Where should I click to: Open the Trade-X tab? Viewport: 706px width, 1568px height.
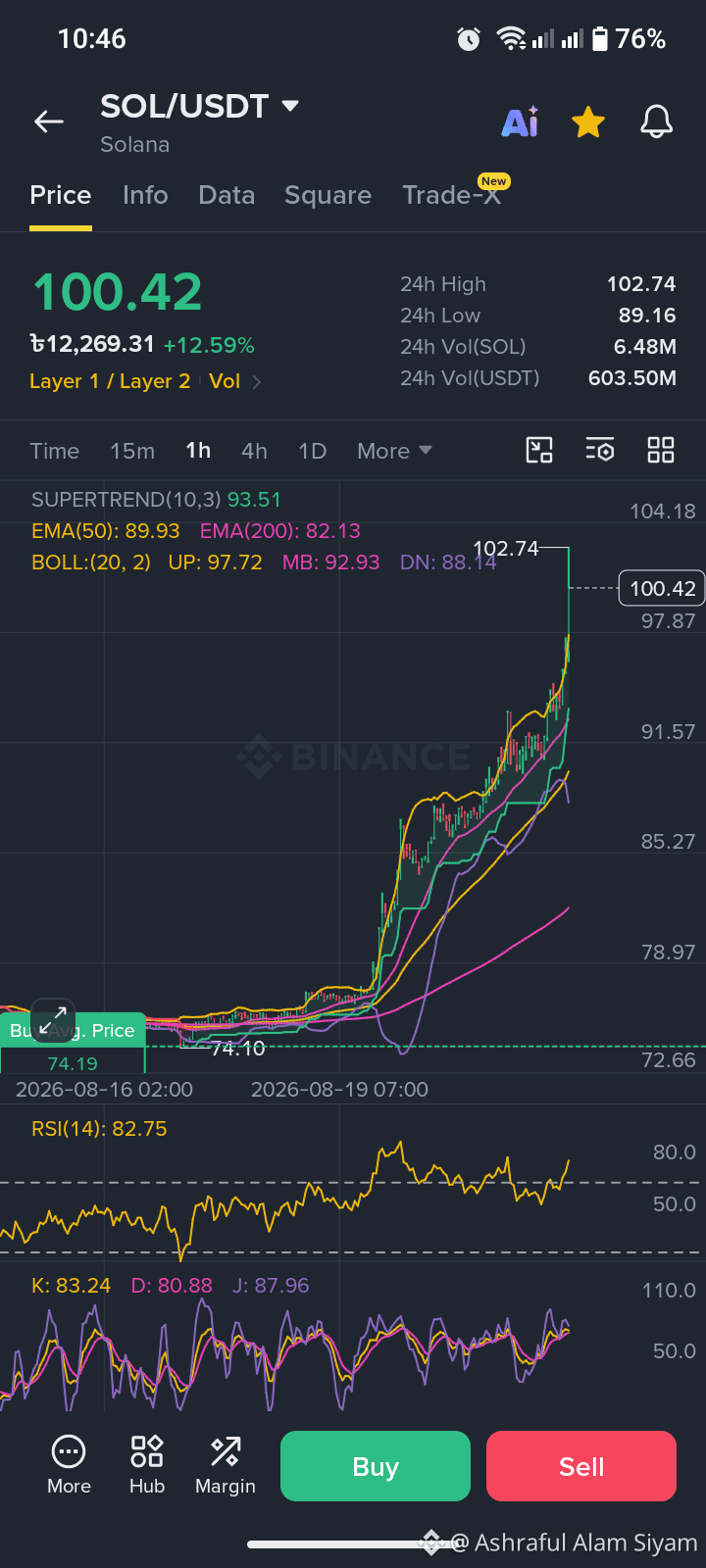tap(451, 195)
